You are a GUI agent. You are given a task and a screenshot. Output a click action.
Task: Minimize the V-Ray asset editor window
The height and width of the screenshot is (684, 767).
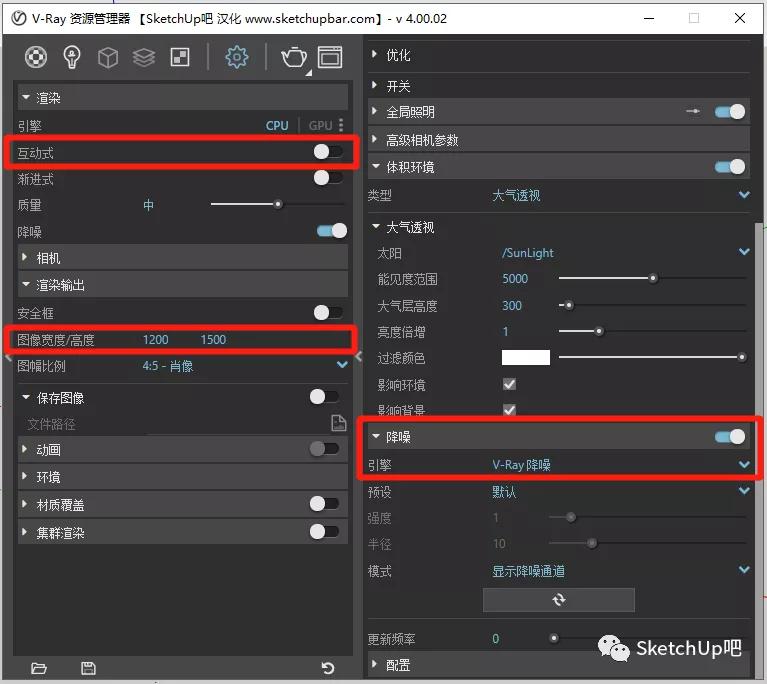[x=649, y=19]
